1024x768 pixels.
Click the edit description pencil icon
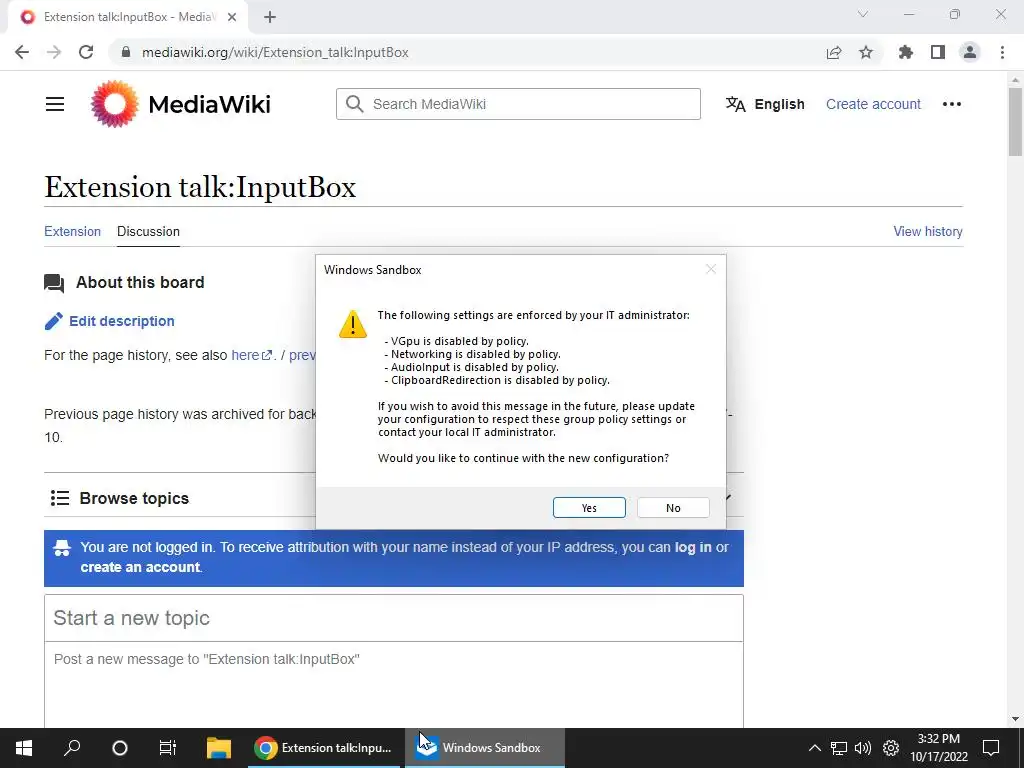click(54, 321)
